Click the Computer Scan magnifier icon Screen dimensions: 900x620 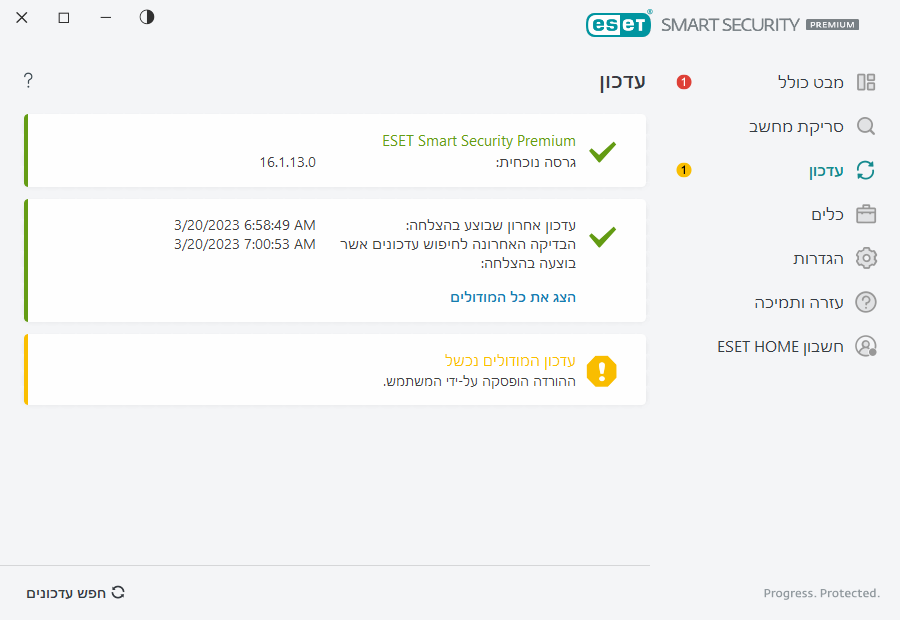[x=866, y=127]
